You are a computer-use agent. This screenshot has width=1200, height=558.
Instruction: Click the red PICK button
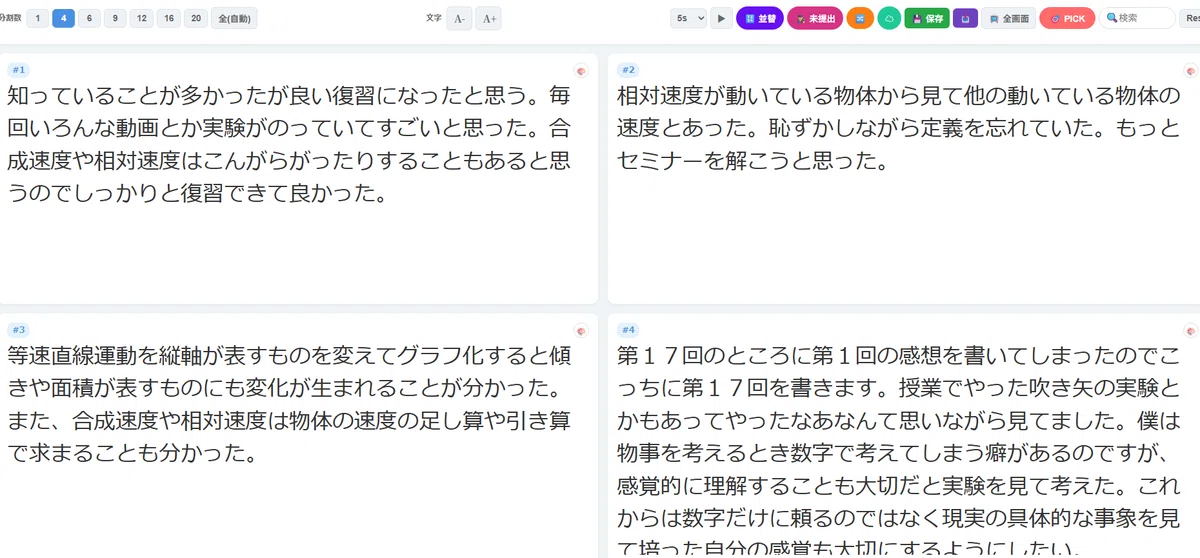1067,18
